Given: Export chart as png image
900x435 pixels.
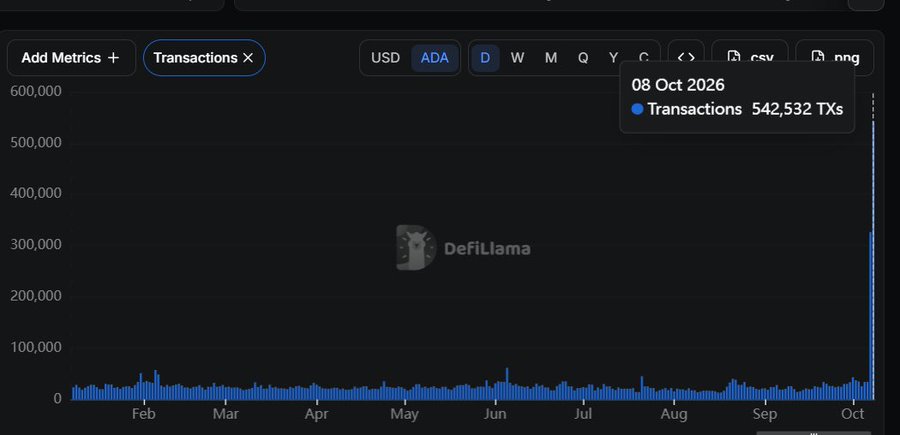Looking at the screenshot, I should coord(835,58).
